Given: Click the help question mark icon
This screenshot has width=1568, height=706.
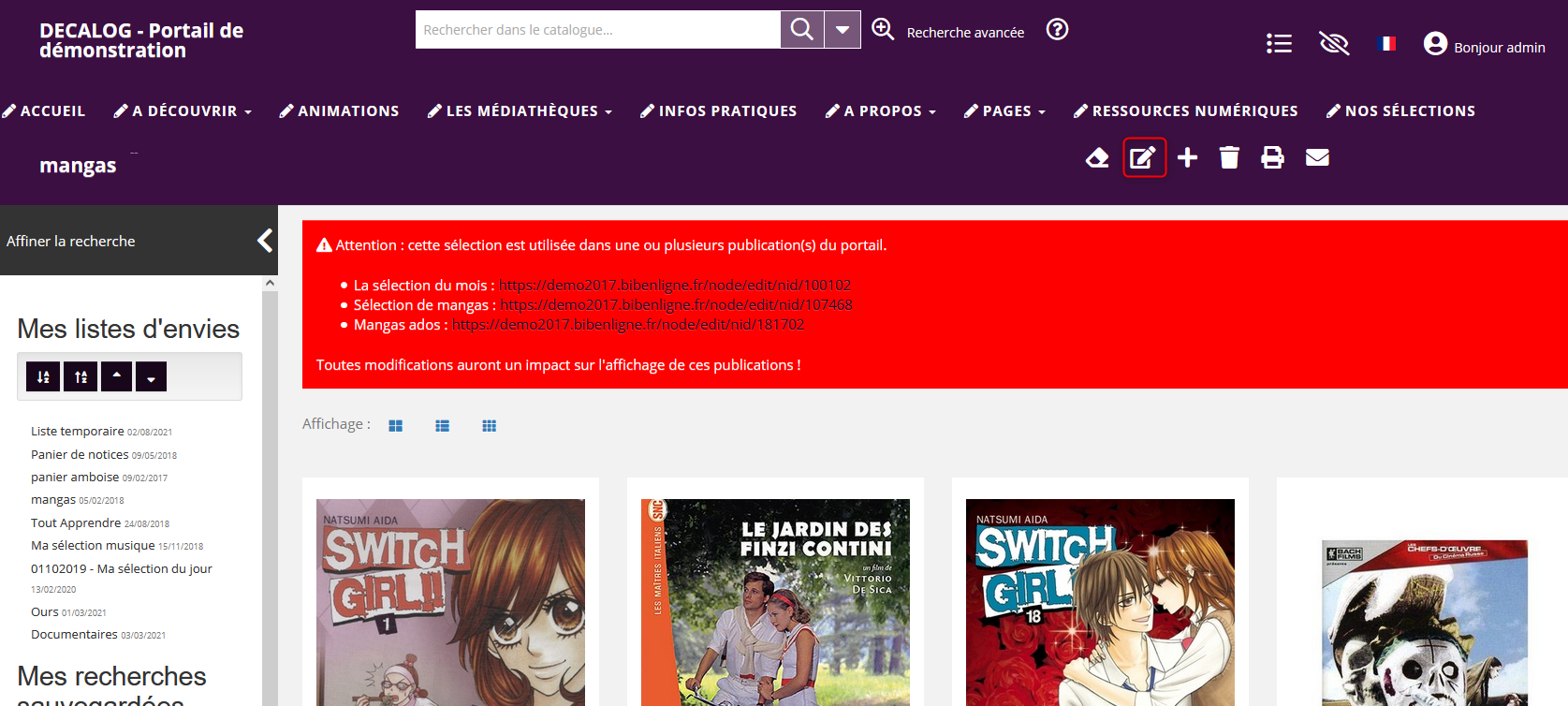Looking at the screenshot, I should tap(1057, 30).
